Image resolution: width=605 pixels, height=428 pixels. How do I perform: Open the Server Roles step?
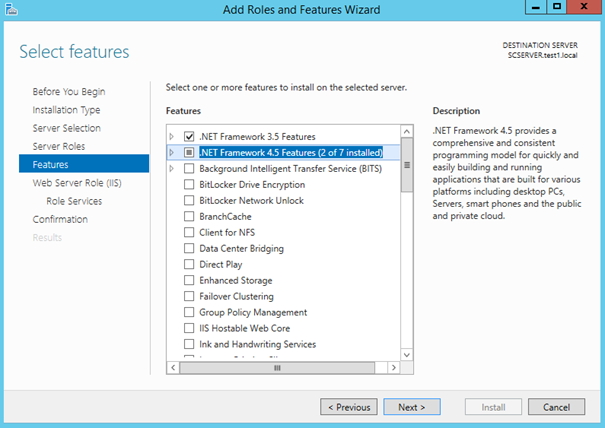tap(59, 146)
